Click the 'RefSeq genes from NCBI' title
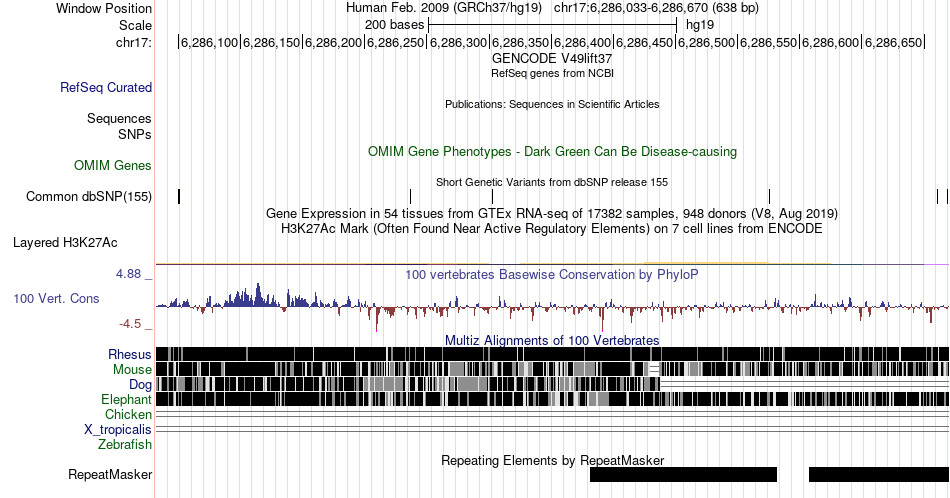The width and height of the screenshot is (950, 498). coord(552,73)
